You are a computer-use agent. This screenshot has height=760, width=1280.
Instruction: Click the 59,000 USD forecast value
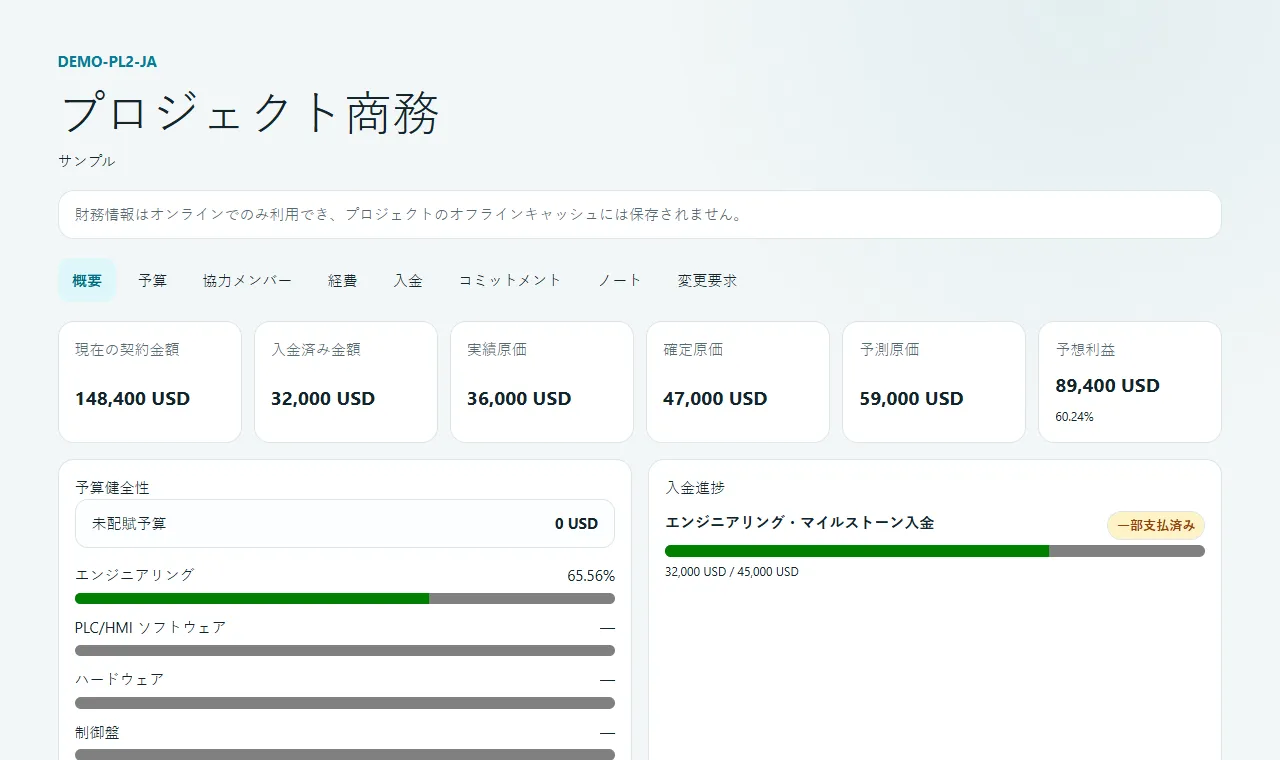pos(911,399)
